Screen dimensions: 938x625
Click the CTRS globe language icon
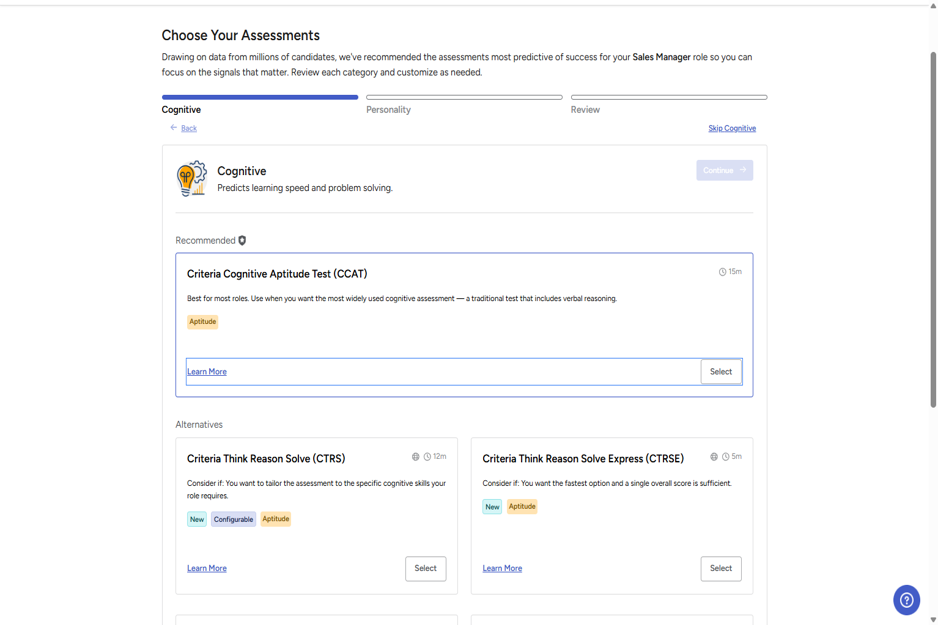pos(415,457)
